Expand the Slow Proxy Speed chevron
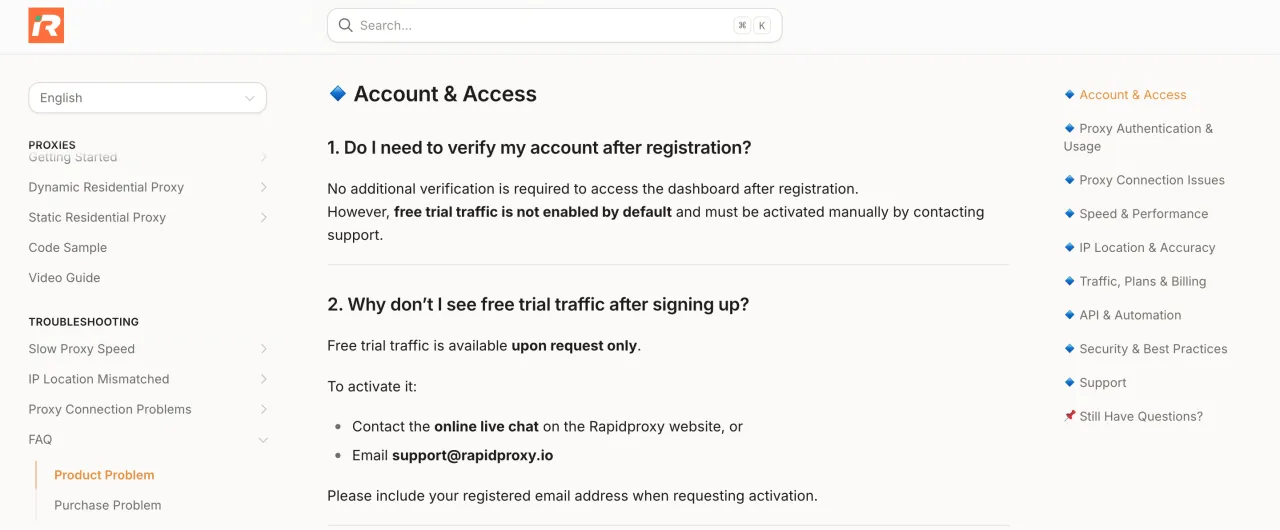 (263, 349)
